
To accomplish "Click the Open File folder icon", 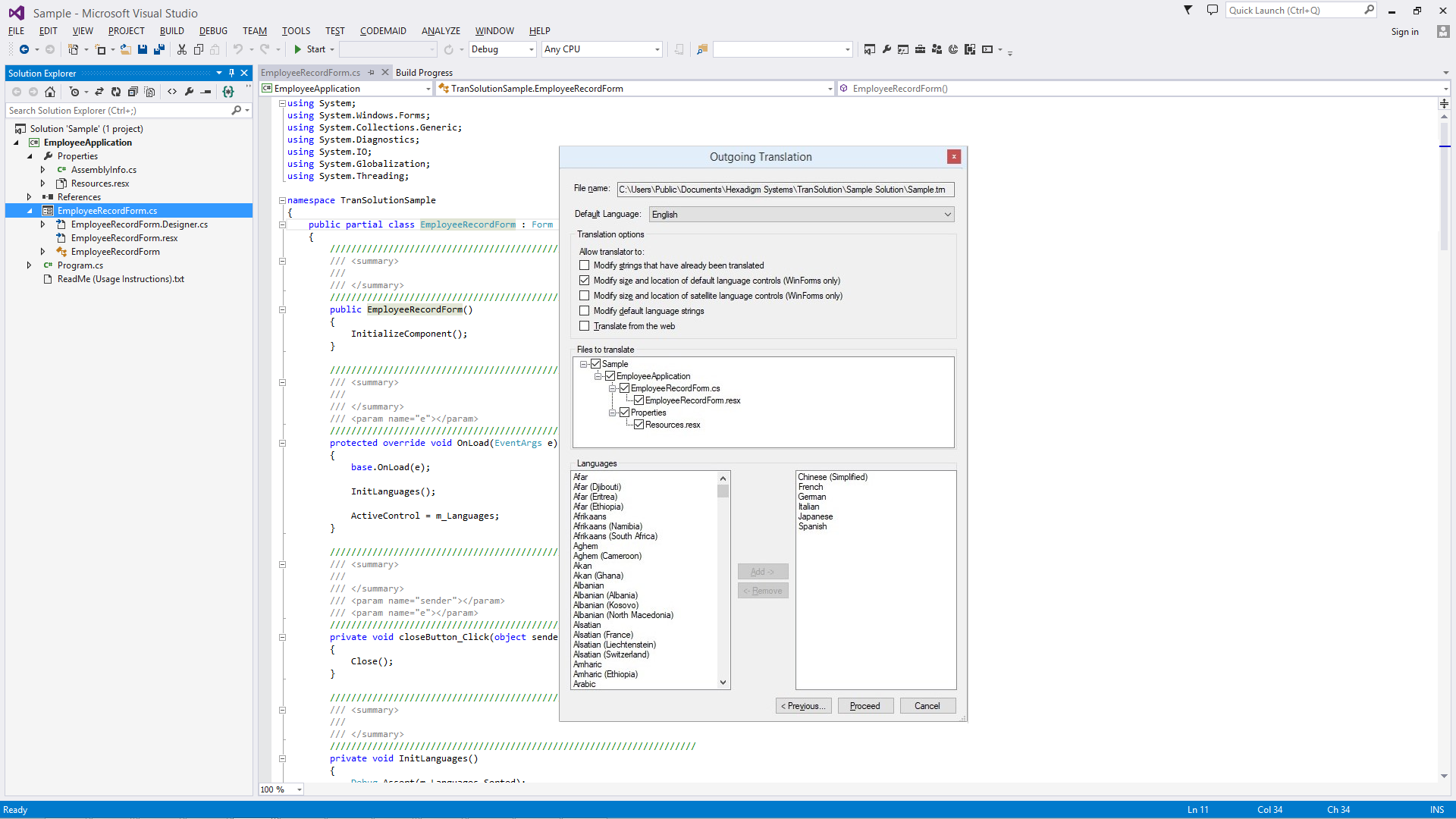I will (x=125, y=49).
